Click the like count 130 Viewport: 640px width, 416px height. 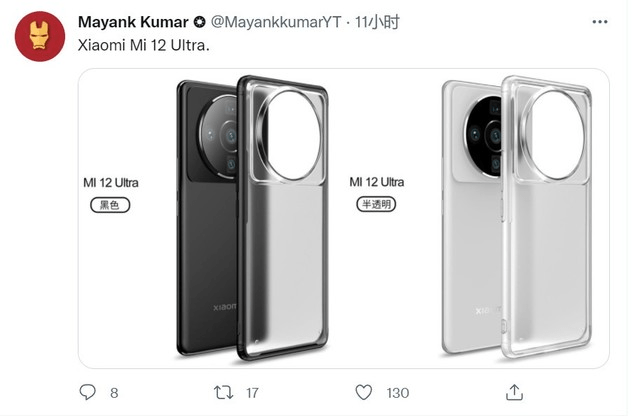398,394
